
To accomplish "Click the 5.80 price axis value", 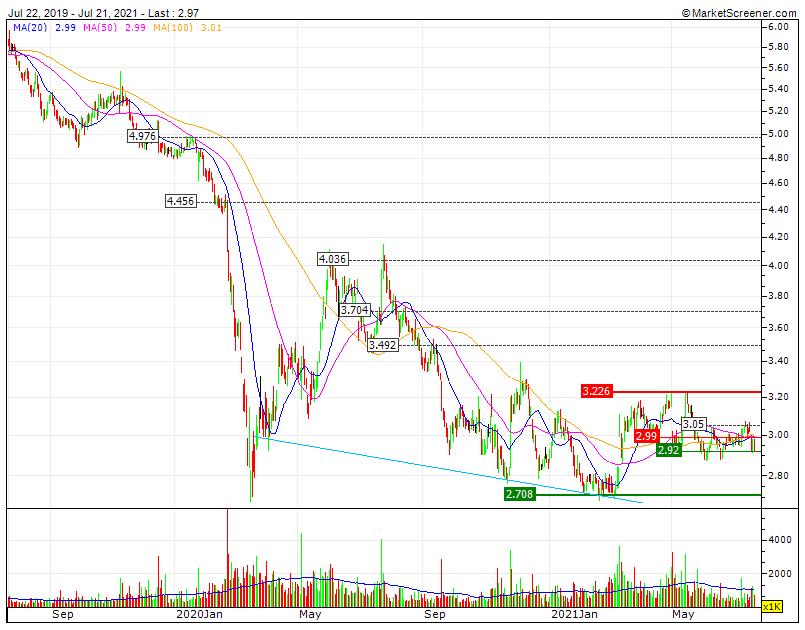I will (x=778, y=47).
